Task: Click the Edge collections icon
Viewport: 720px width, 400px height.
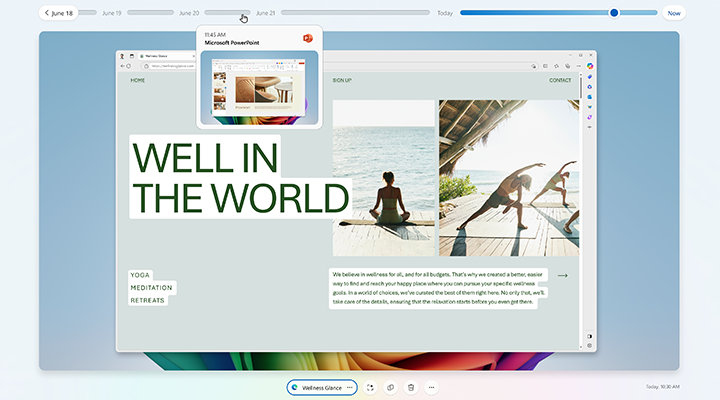Action: [x=568, y=66]
